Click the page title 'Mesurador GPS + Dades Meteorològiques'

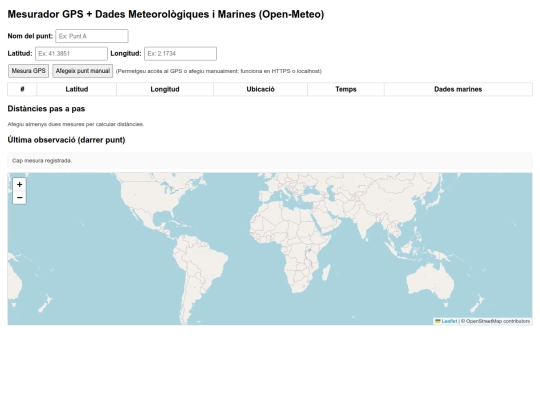coord(166,14)
